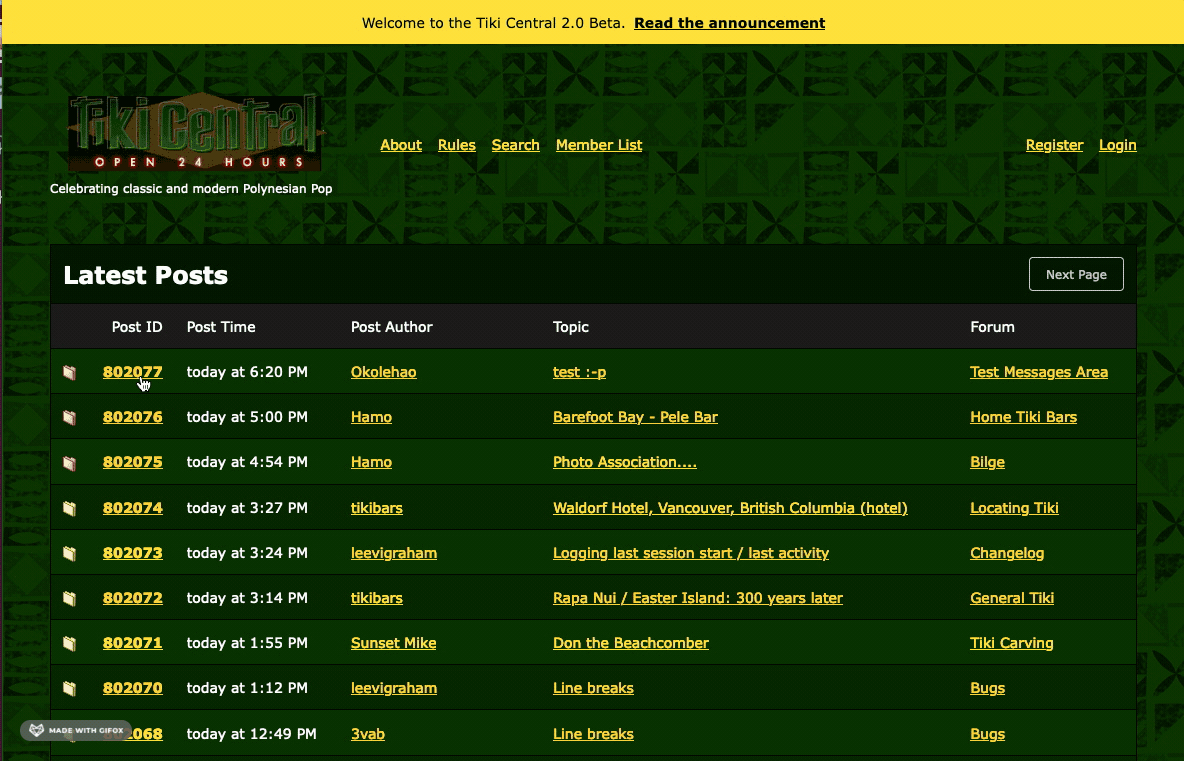The height and width of the screenshot is (761, 1184).
Task: Click the Register link
Action: pos(1054,145)
